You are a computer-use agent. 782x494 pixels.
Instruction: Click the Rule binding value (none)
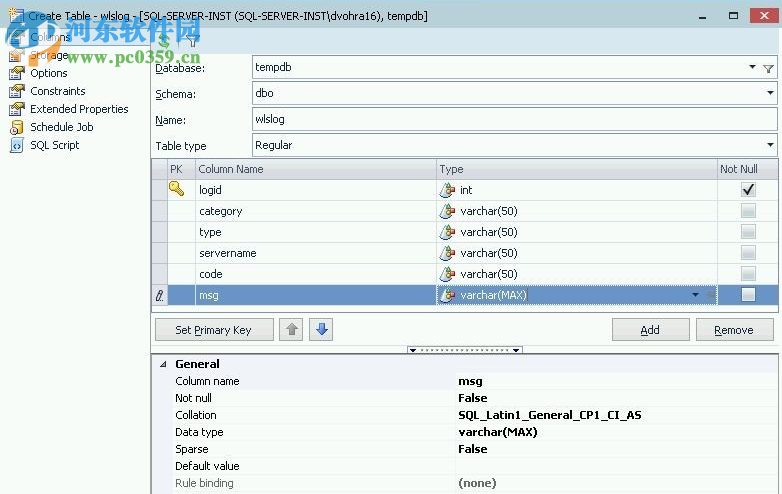[477, 483]
